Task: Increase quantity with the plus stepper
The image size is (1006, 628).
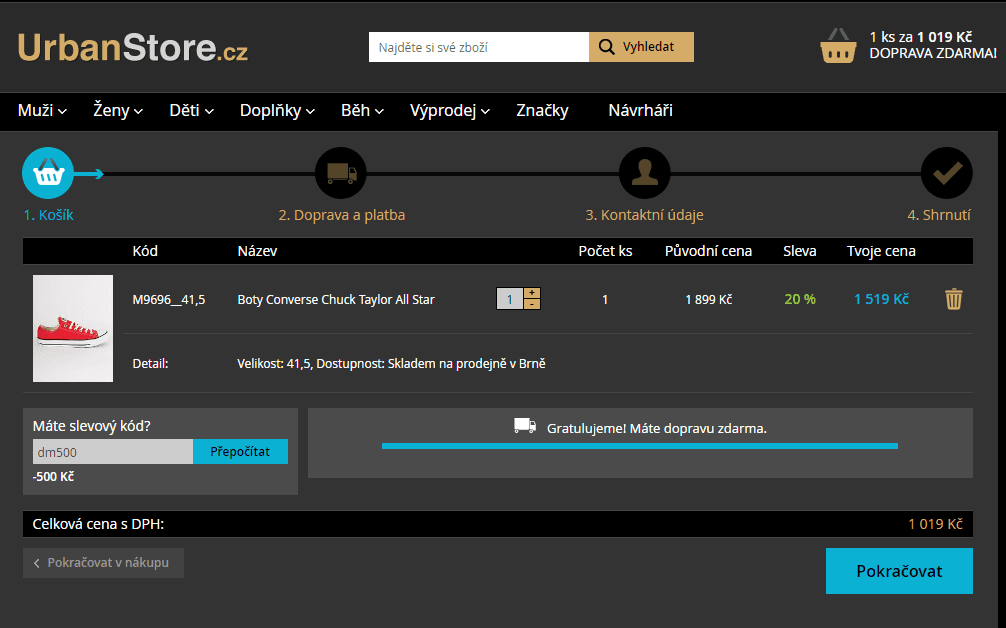Action: [x=532, y=293]
